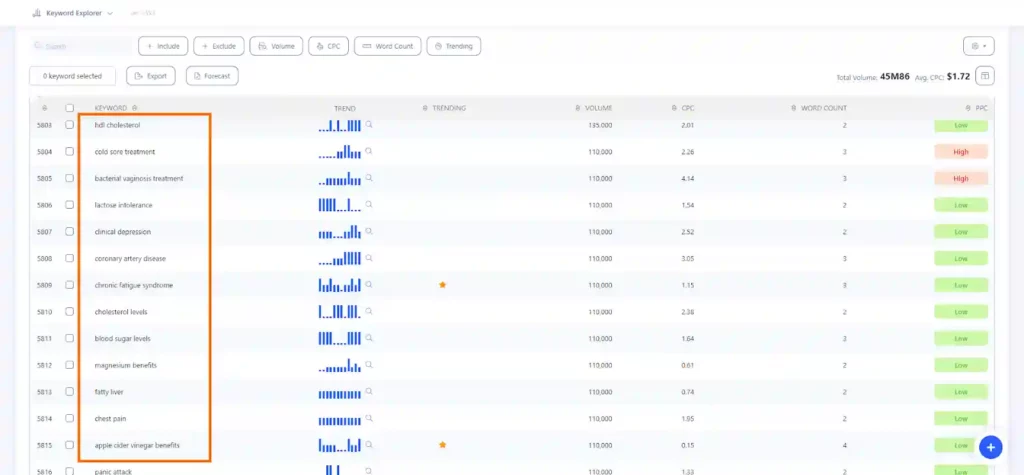Sort by the WORD COUNT column header
The image size is (1024, 475).
tap(819, 108)
